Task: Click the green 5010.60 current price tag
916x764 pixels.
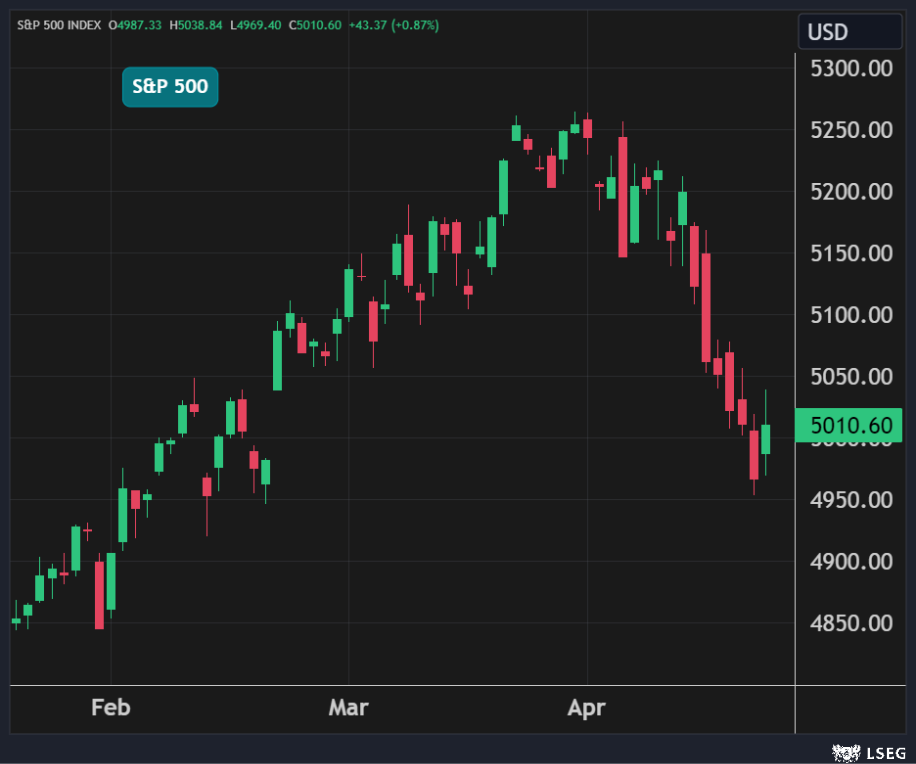Action: pos(848,426)
